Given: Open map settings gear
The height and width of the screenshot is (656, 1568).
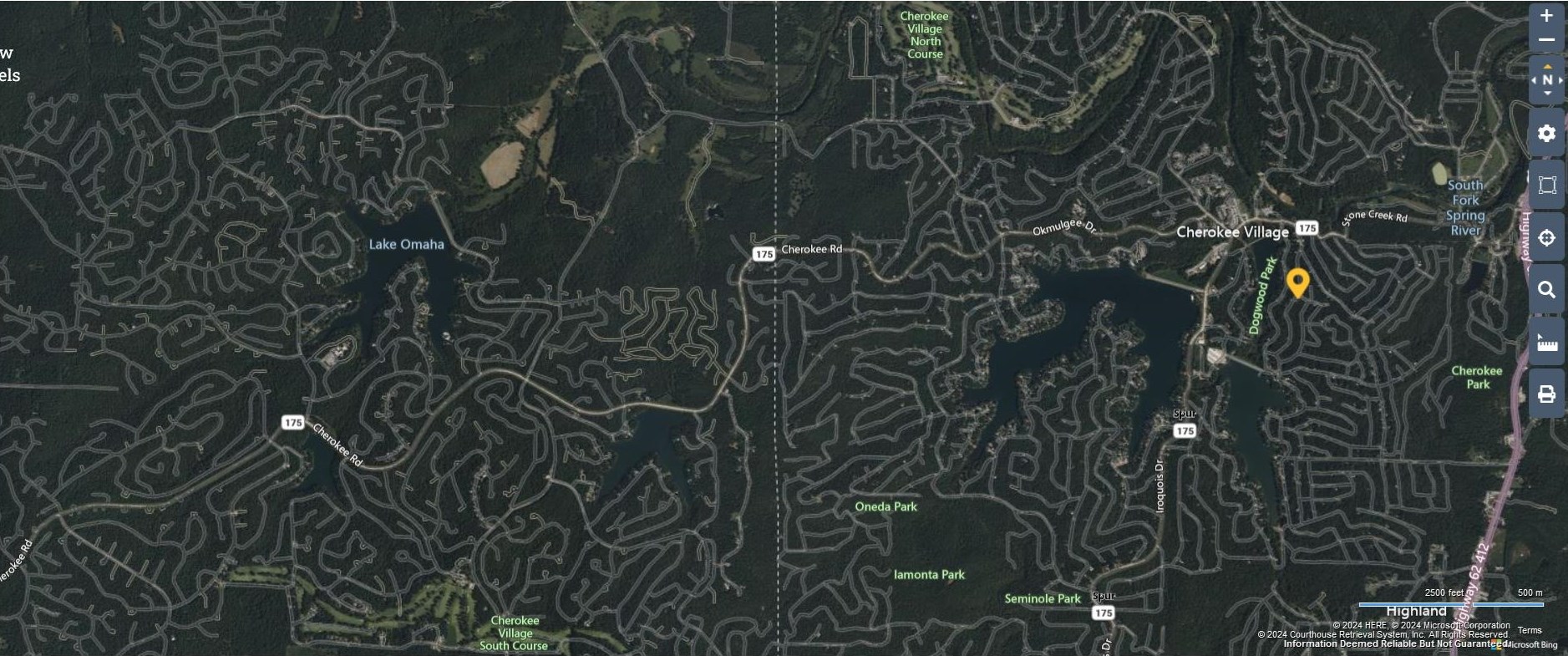Looking at the screenshot, I should click(1546, 133).
